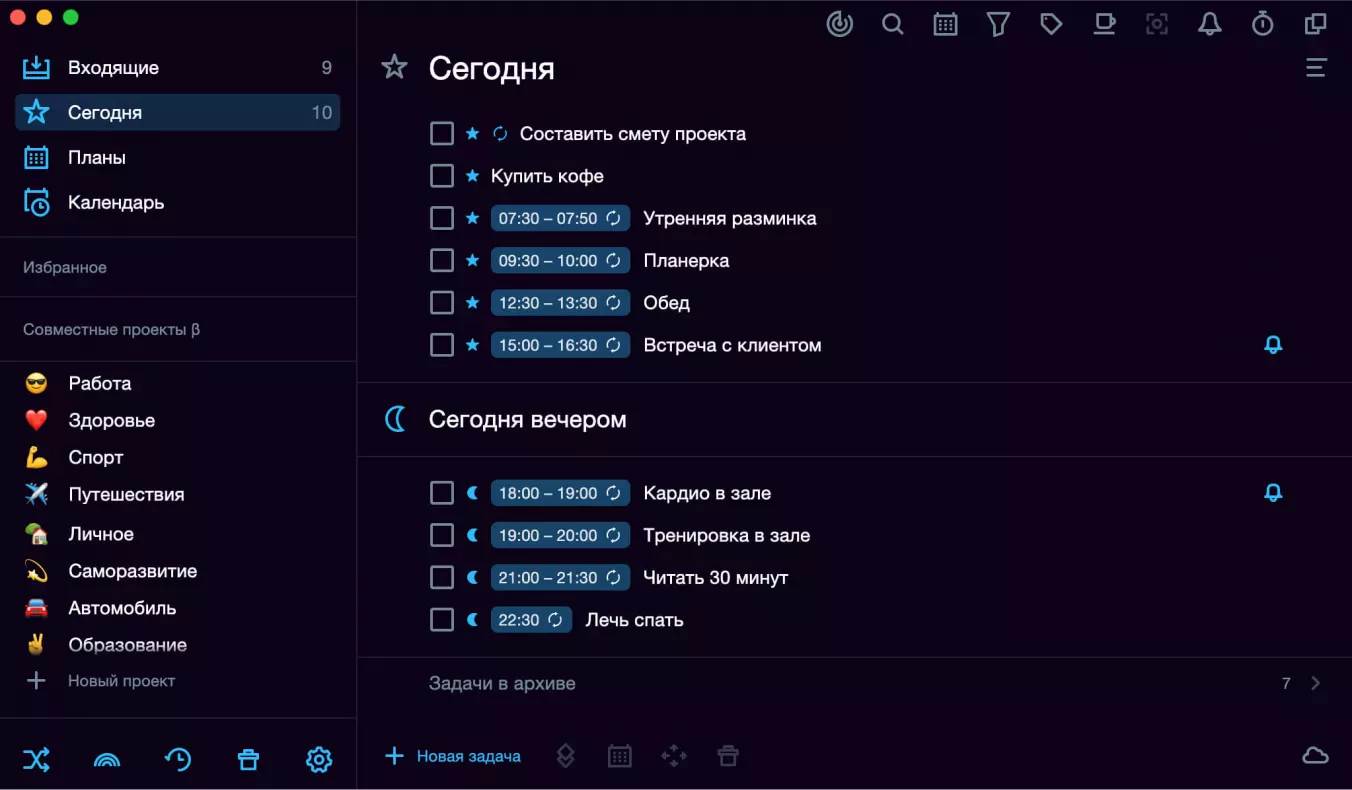The width and height of the screenshot is (1352, 790).
Task: Open the 12:30 – 13:30 time badge
Action: (560, 303)
